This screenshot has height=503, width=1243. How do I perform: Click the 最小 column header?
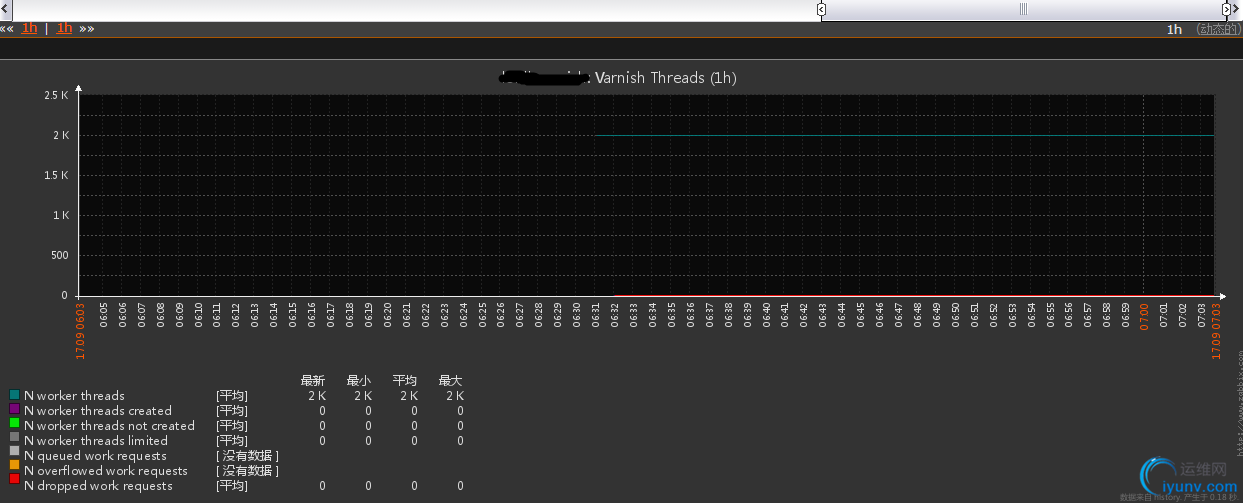[x=359, y=381]
